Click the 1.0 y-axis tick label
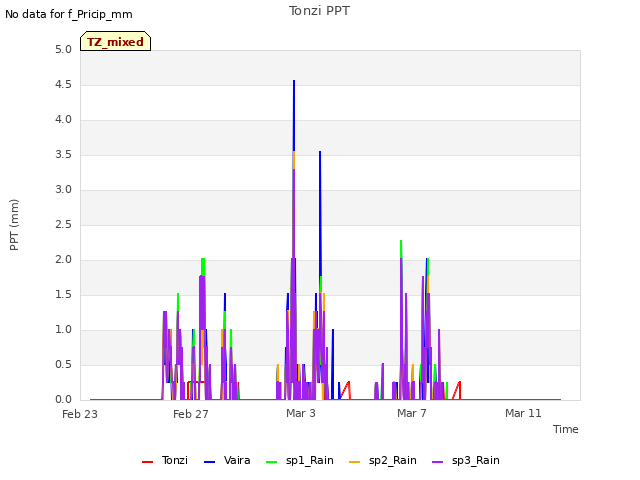Screen dimensions: 640x480 click(64, 330)
